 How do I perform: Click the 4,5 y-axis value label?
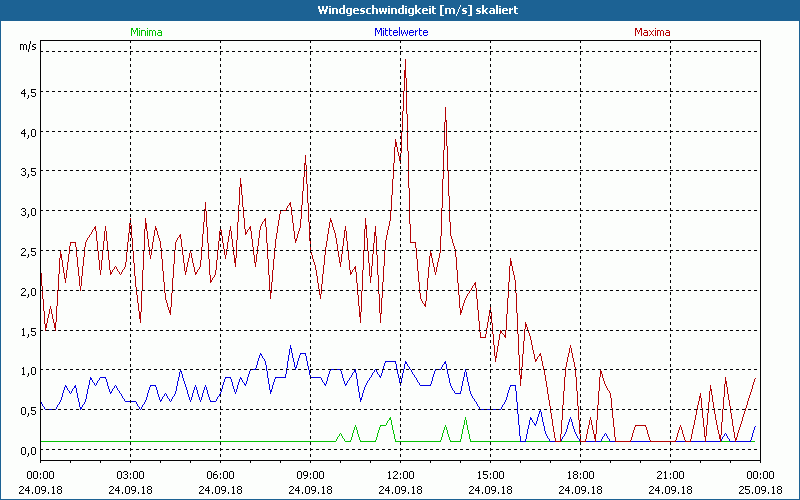[28, 92]
